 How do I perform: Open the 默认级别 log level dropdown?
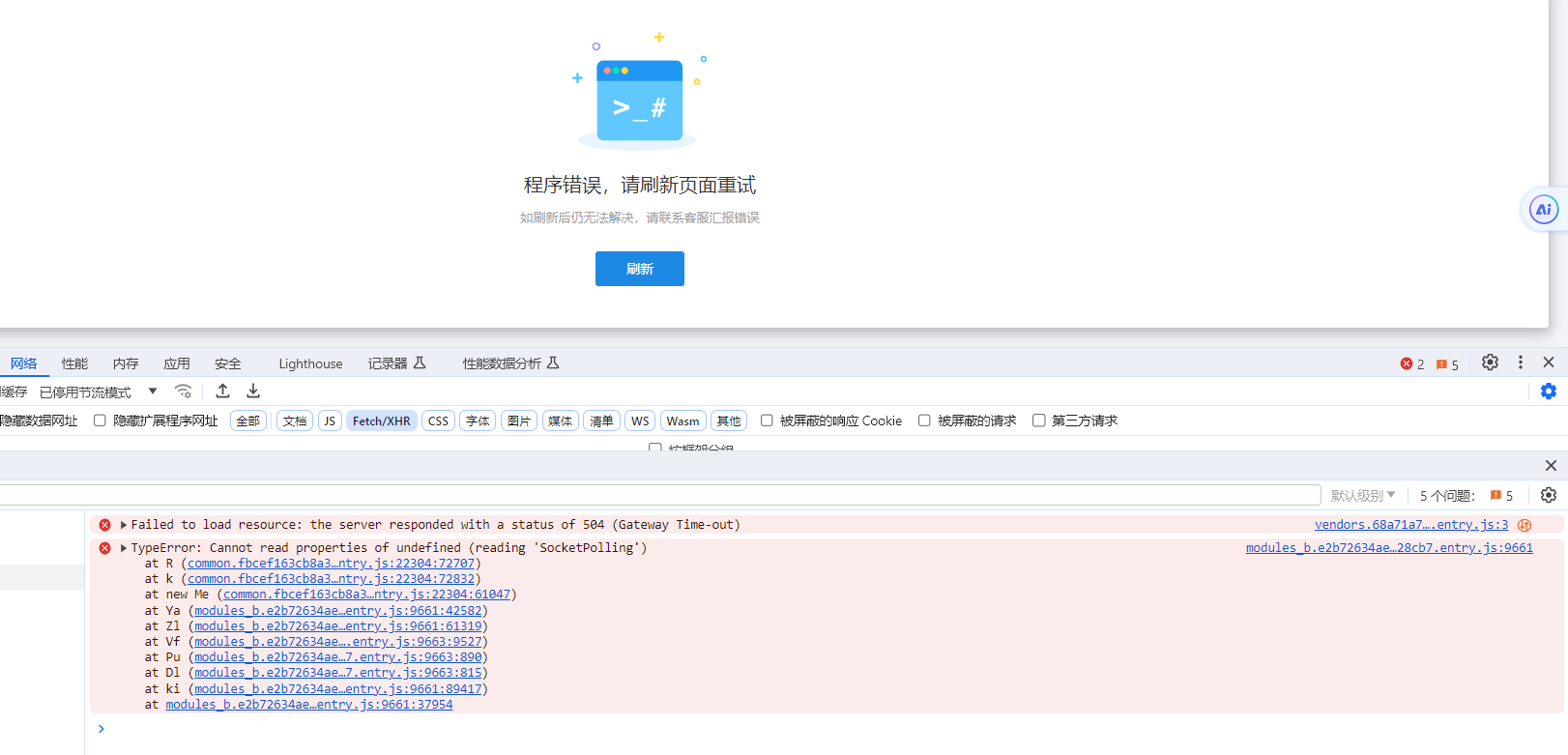click(x=1363, y=496)
